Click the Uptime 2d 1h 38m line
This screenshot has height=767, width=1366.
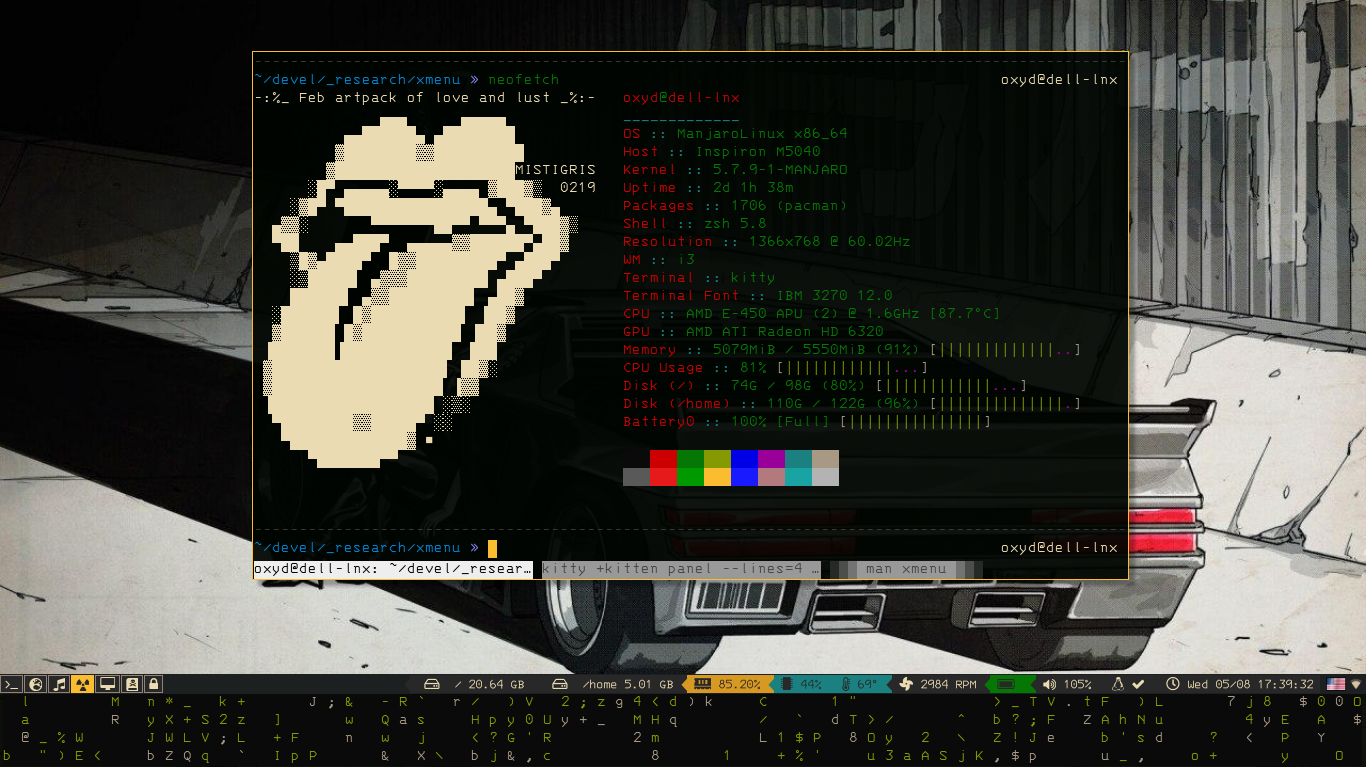click(708, 188)
